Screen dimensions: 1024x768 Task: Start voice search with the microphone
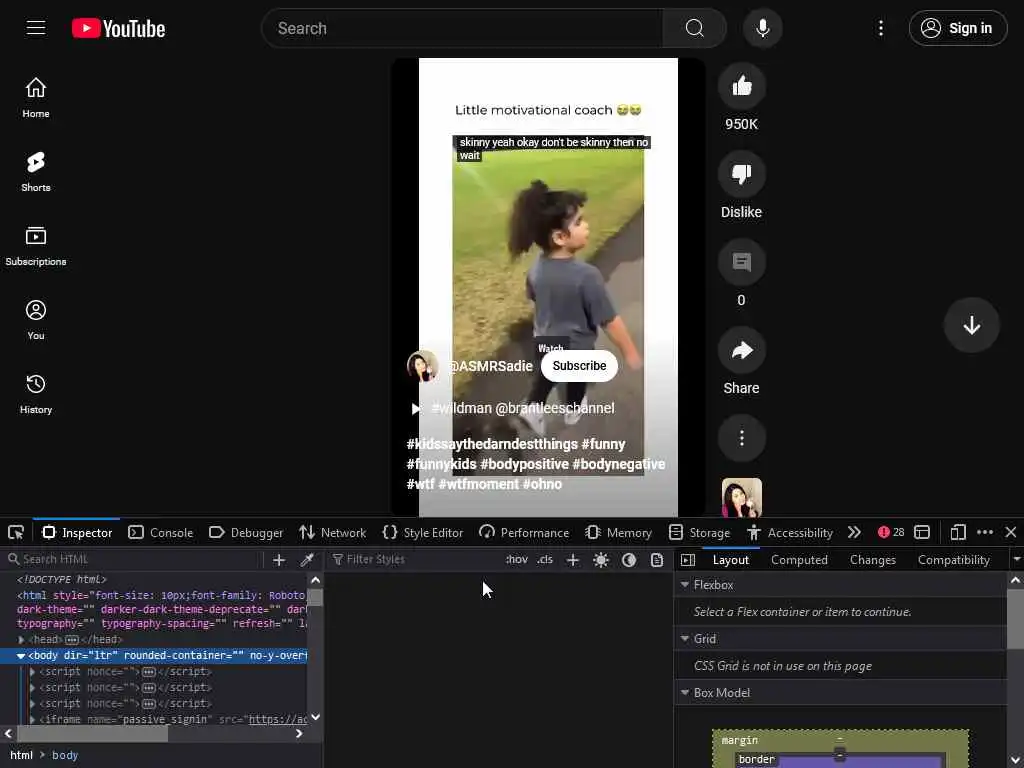(762, 28)
